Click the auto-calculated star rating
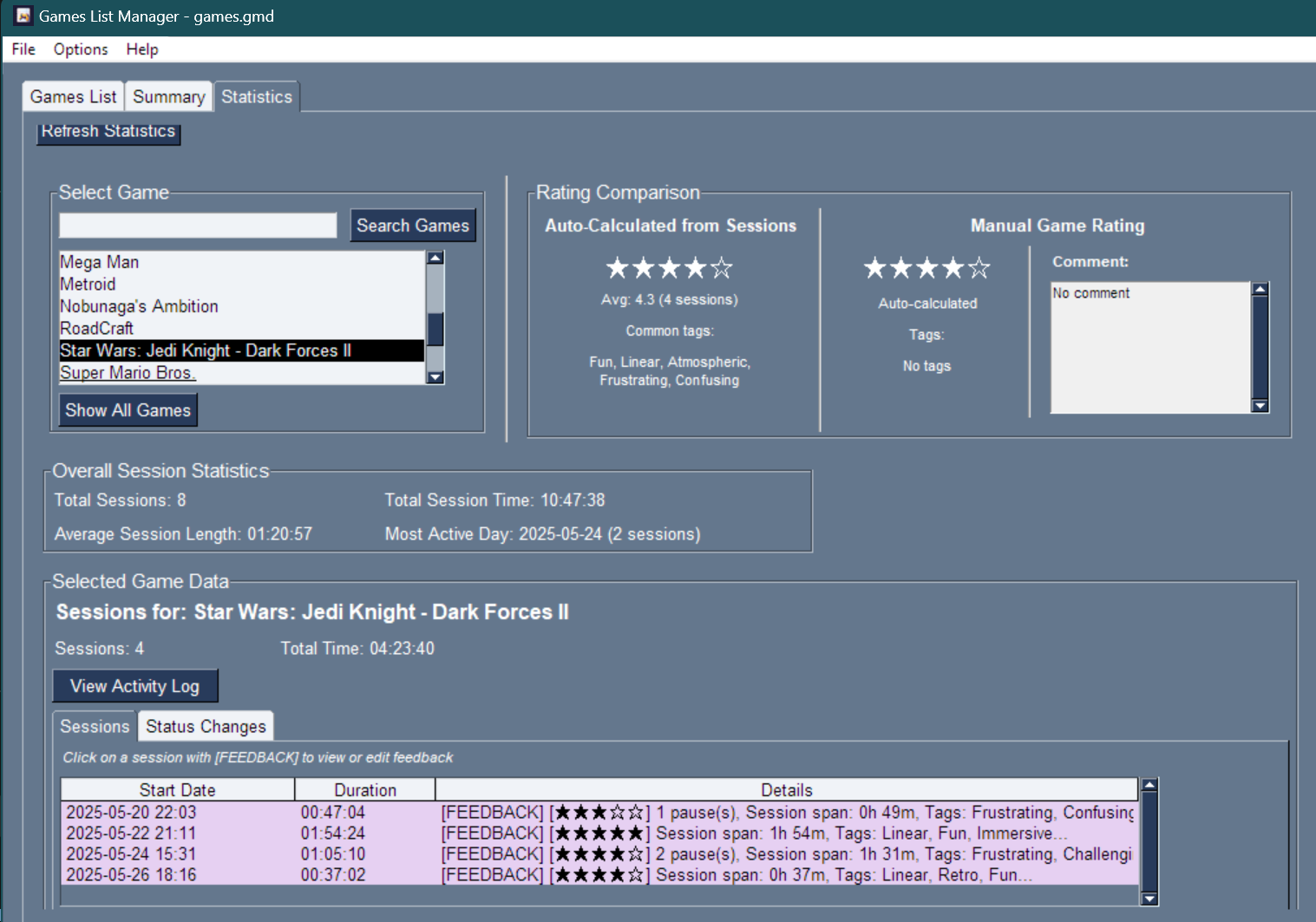Image resolution: width=1316 pixels, height=922 pixels. click(x=669, y=268)
